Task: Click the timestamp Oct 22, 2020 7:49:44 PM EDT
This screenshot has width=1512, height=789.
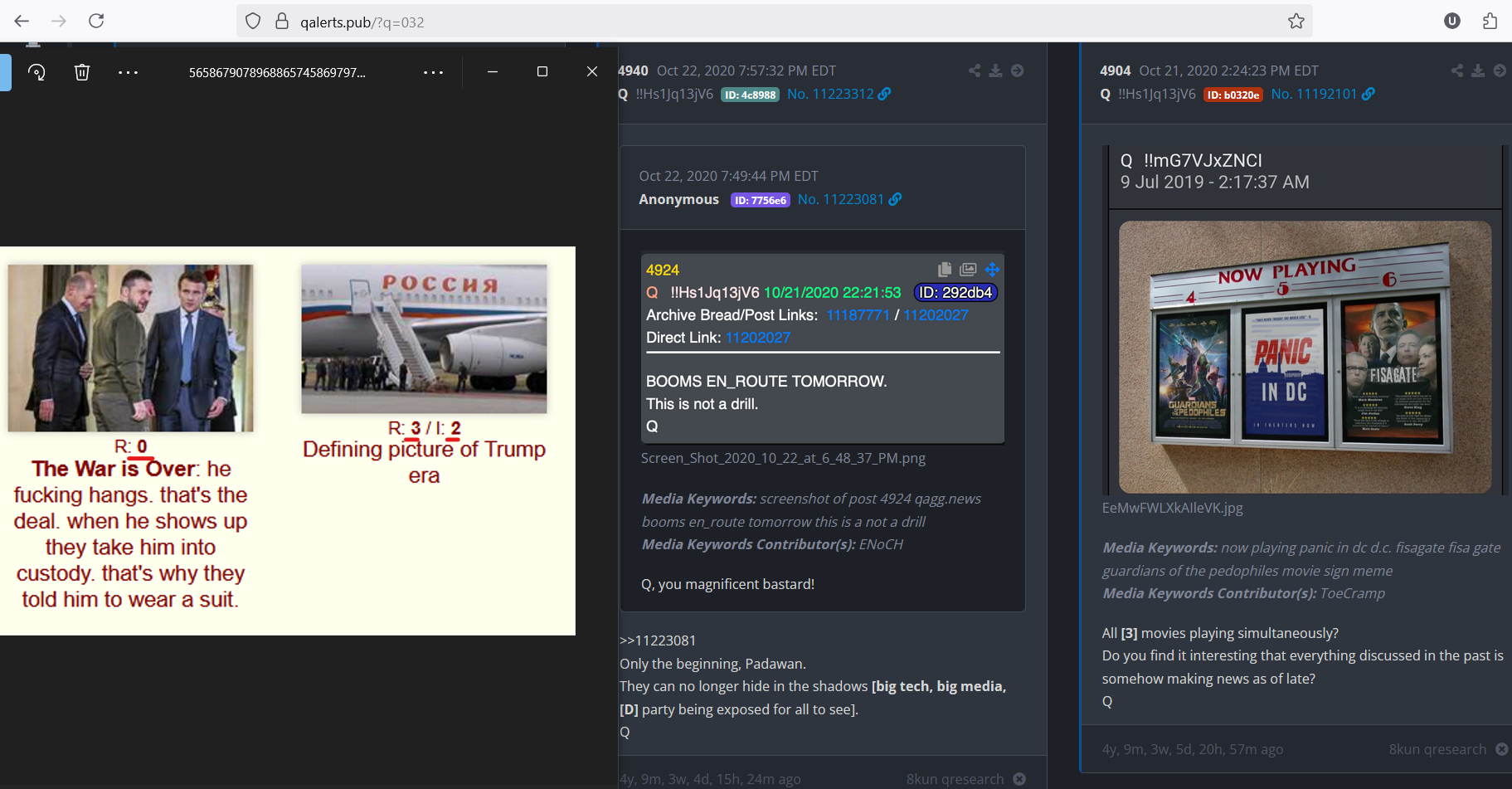Action: coord(728,176)
